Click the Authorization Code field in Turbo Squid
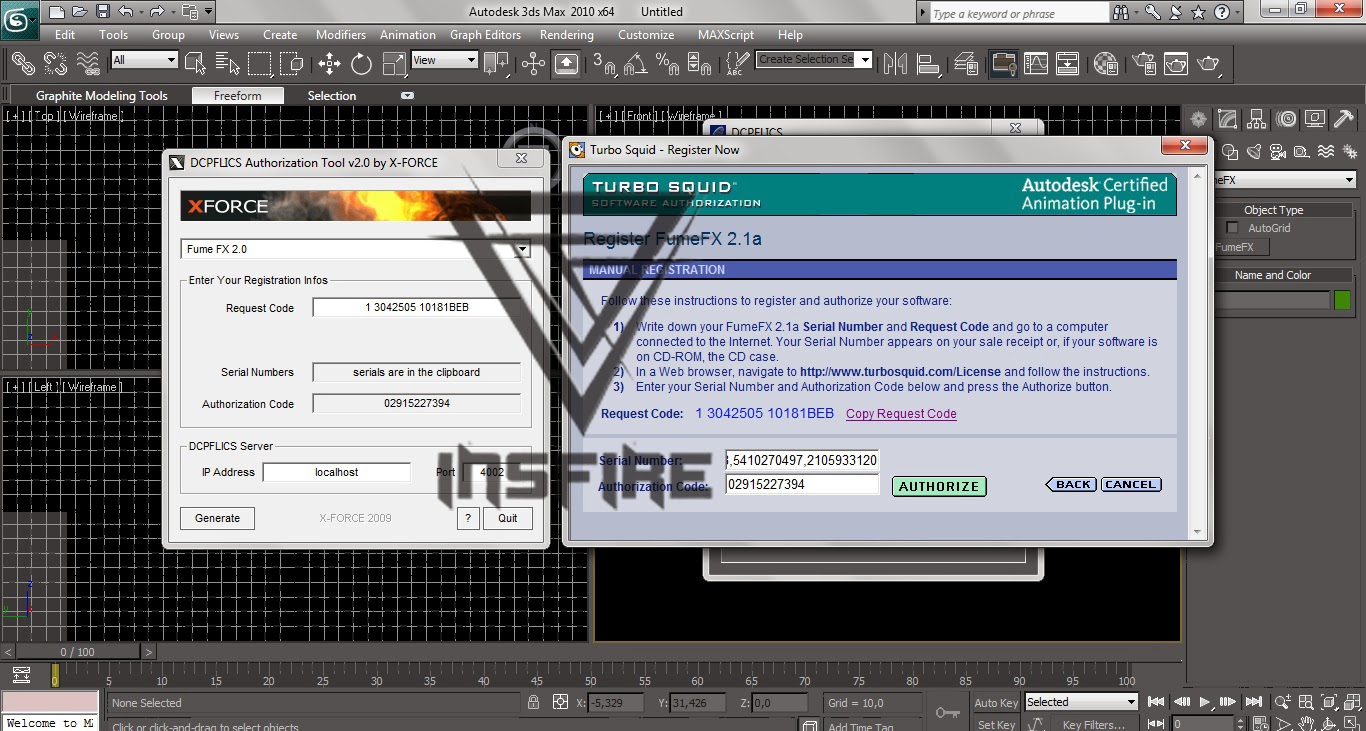 click(802, 485)
